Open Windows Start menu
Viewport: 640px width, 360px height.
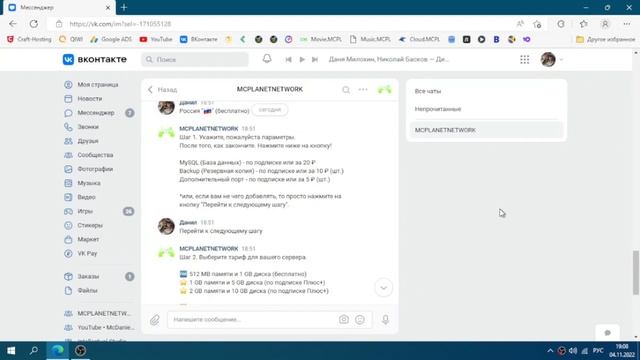coord(11,351)
